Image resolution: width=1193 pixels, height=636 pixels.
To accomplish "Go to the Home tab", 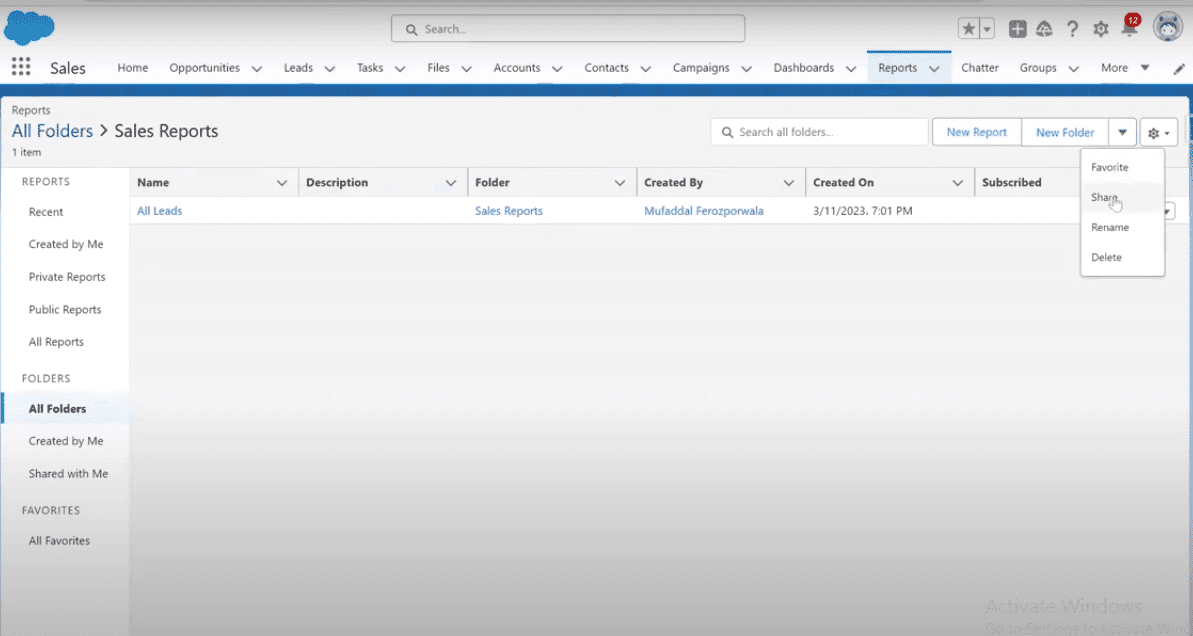I will 132,68.
